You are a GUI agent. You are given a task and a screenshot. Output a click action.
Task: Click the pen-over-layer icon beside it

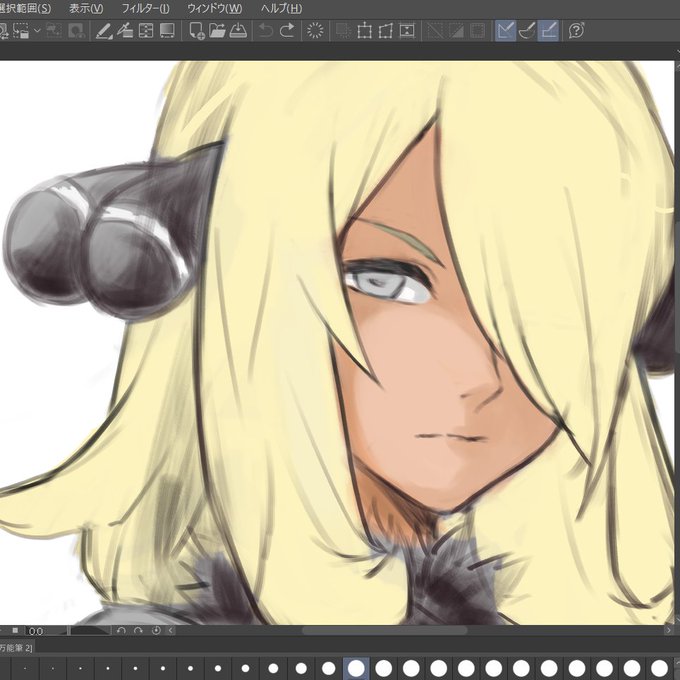point(125,31)
